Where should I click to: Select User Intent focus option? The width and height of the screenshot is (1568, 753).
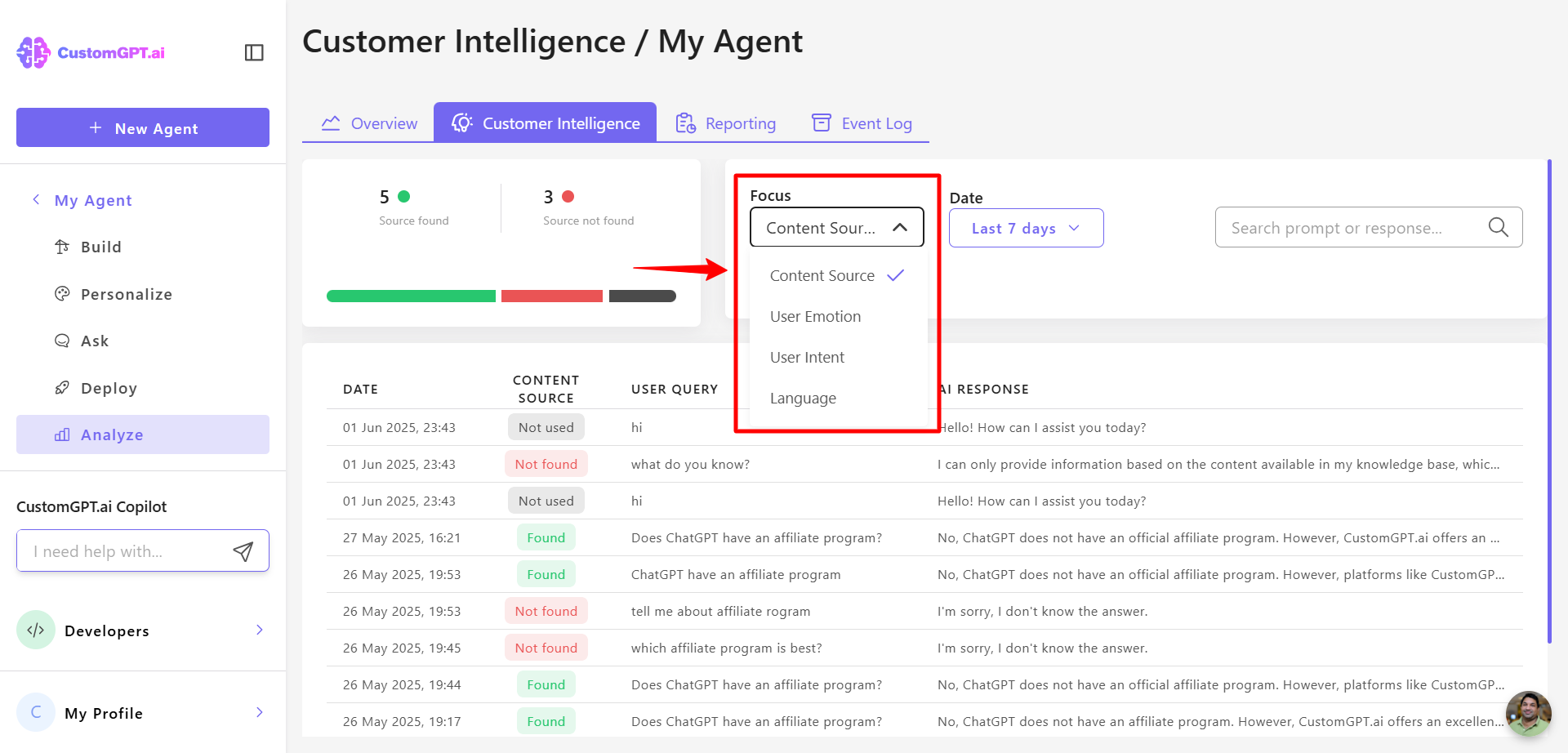point(837,357)
